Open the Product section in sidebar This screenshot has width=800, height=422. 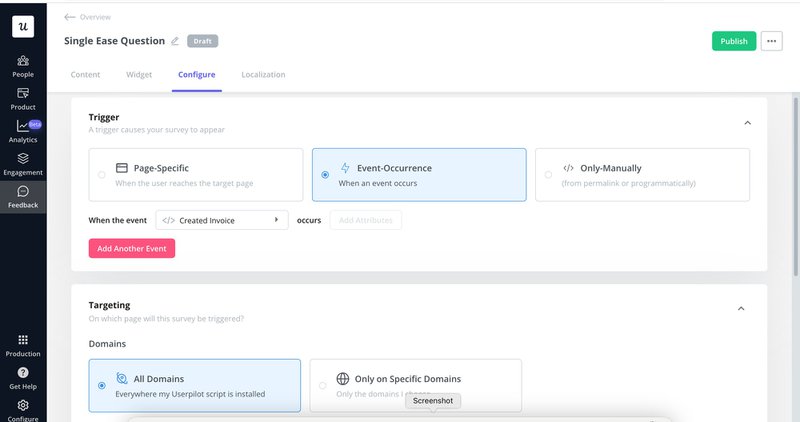tap(23, 98)
